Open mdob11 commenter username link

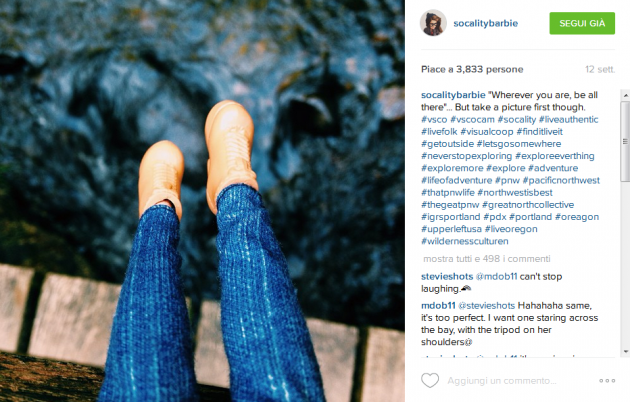click(x=438, y=306)
